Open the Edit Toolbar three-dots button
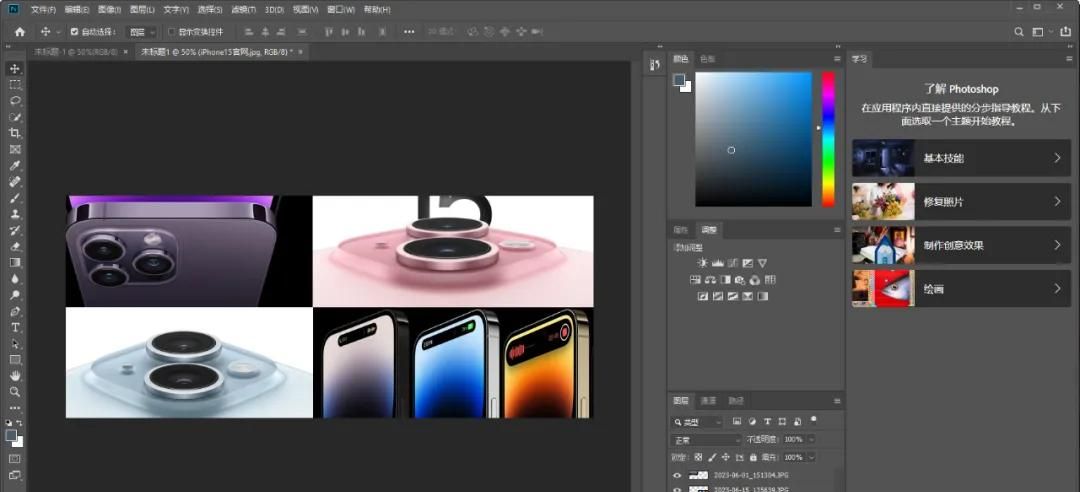This screenshot has width=1080, height=492. tap(14, 408)
